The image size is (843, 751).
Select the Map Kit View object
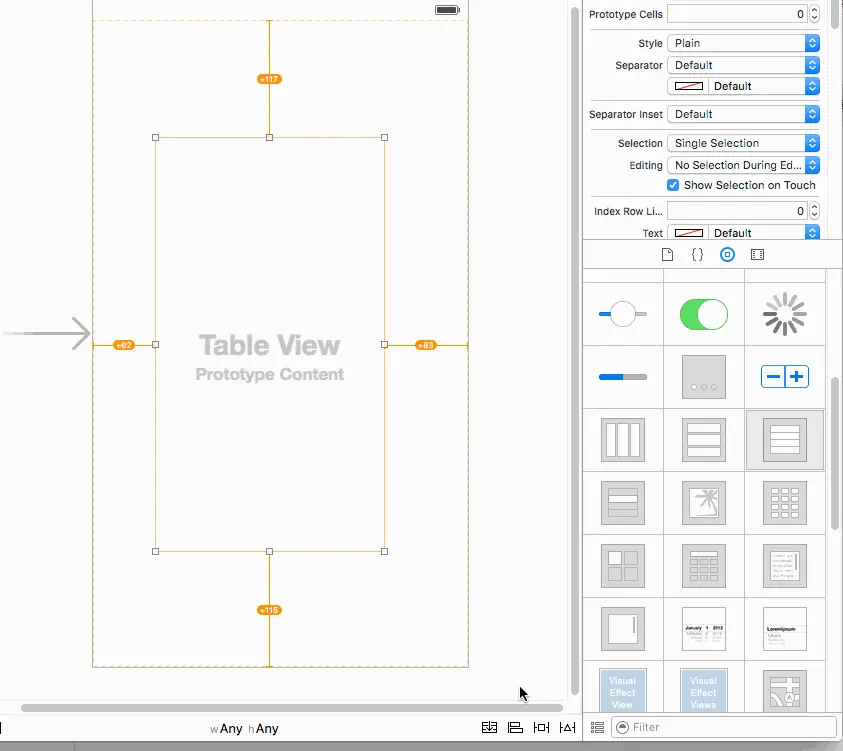coord(784,691)
